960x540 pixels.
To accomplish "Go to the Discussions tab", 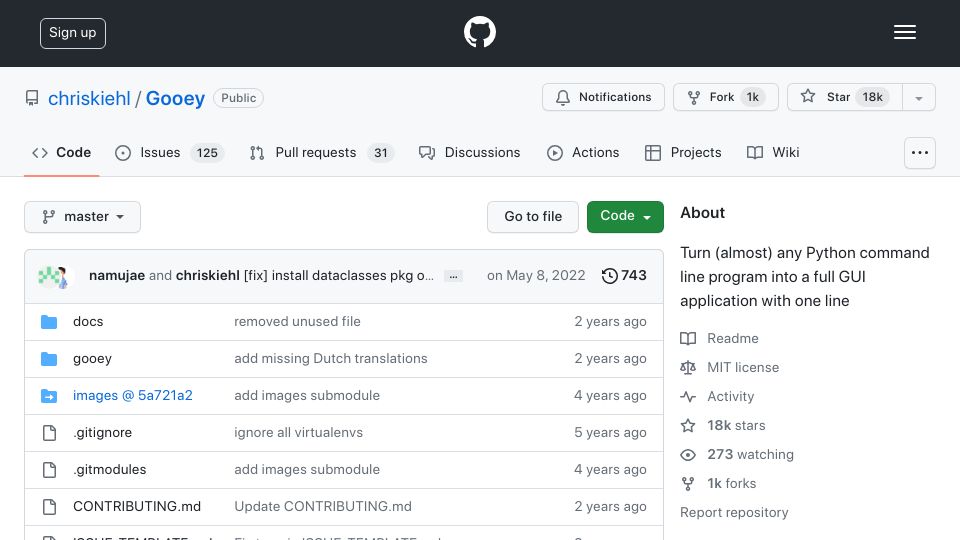I will click(x=470, y=152).
